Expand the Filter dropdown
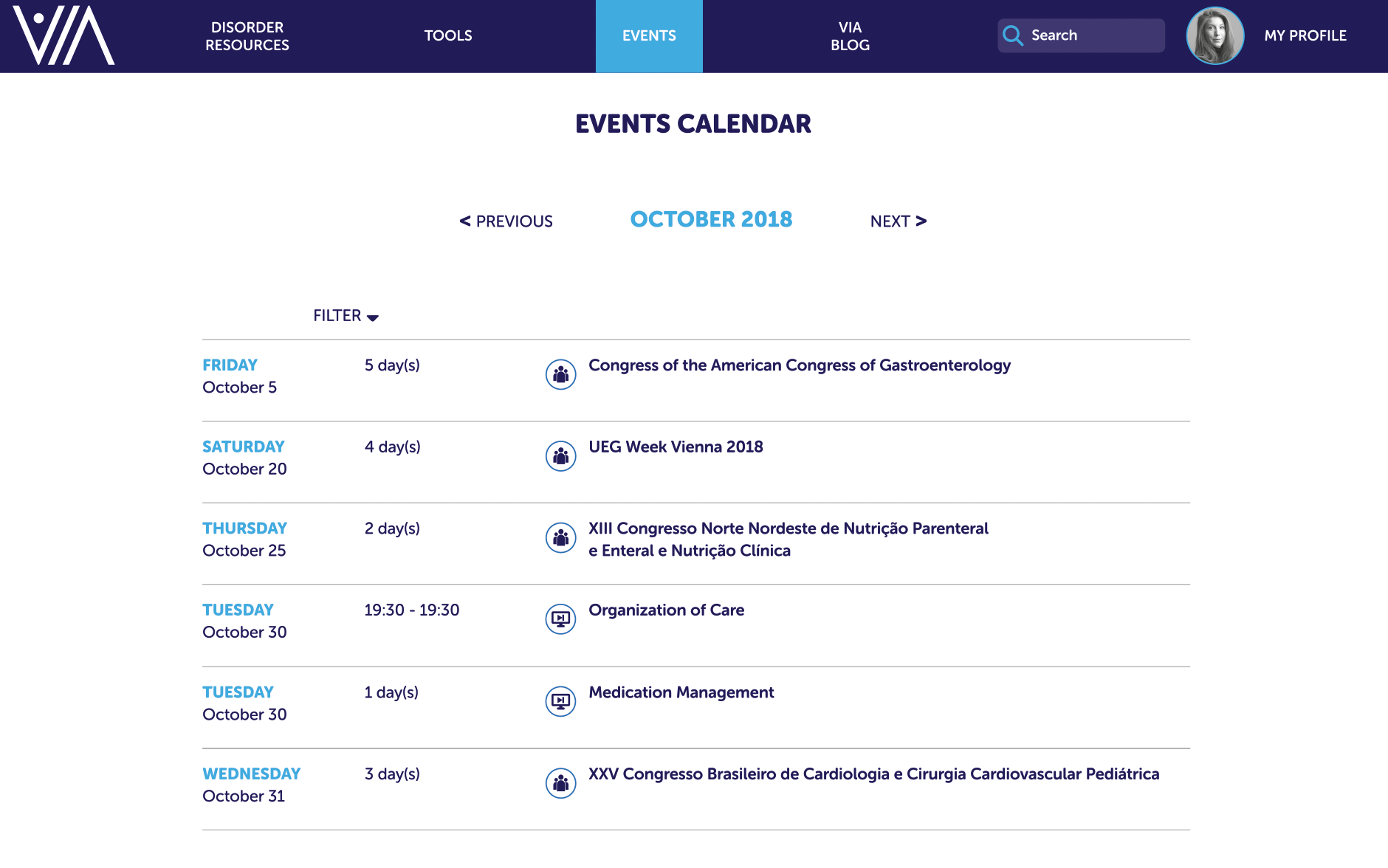The height and width of the screenshot is (868, 1388). (346, 316)
